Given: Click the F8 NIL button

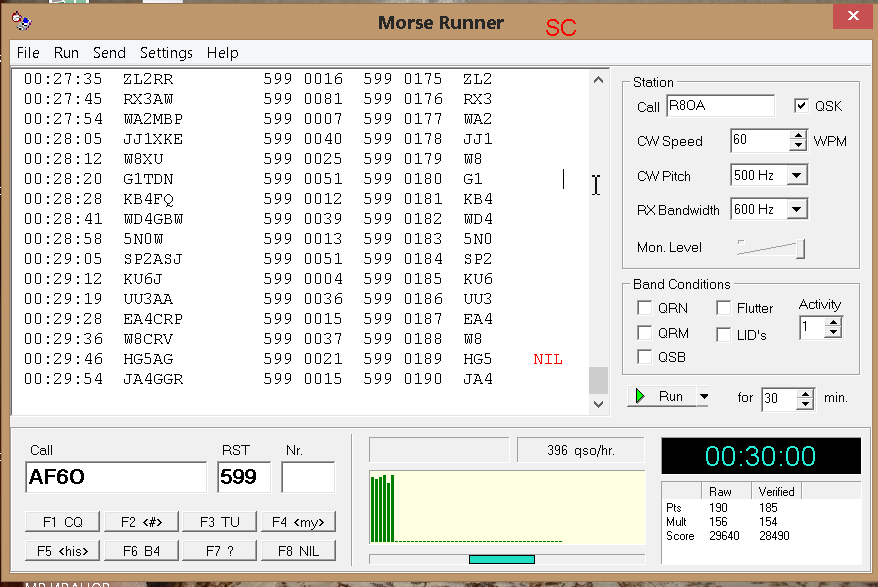Looking at the screenshot, I should (297, 550).
